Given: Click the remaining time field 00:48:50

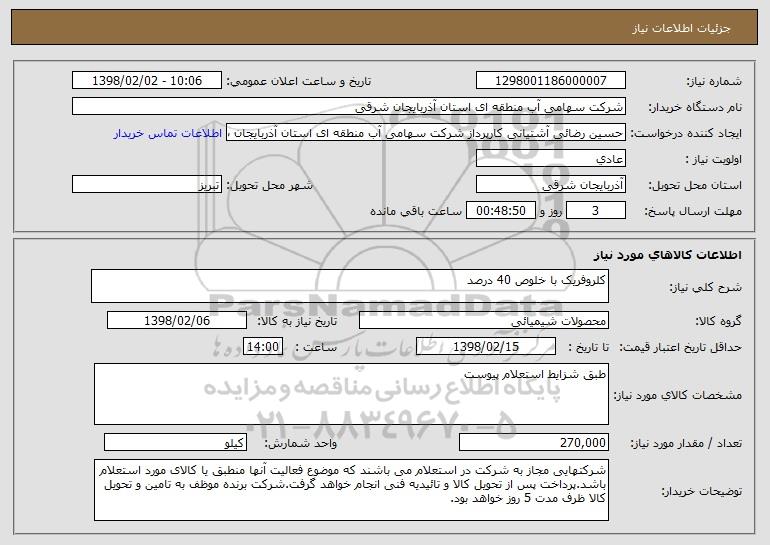Looking at the screenshot, I should pos(500,211).
